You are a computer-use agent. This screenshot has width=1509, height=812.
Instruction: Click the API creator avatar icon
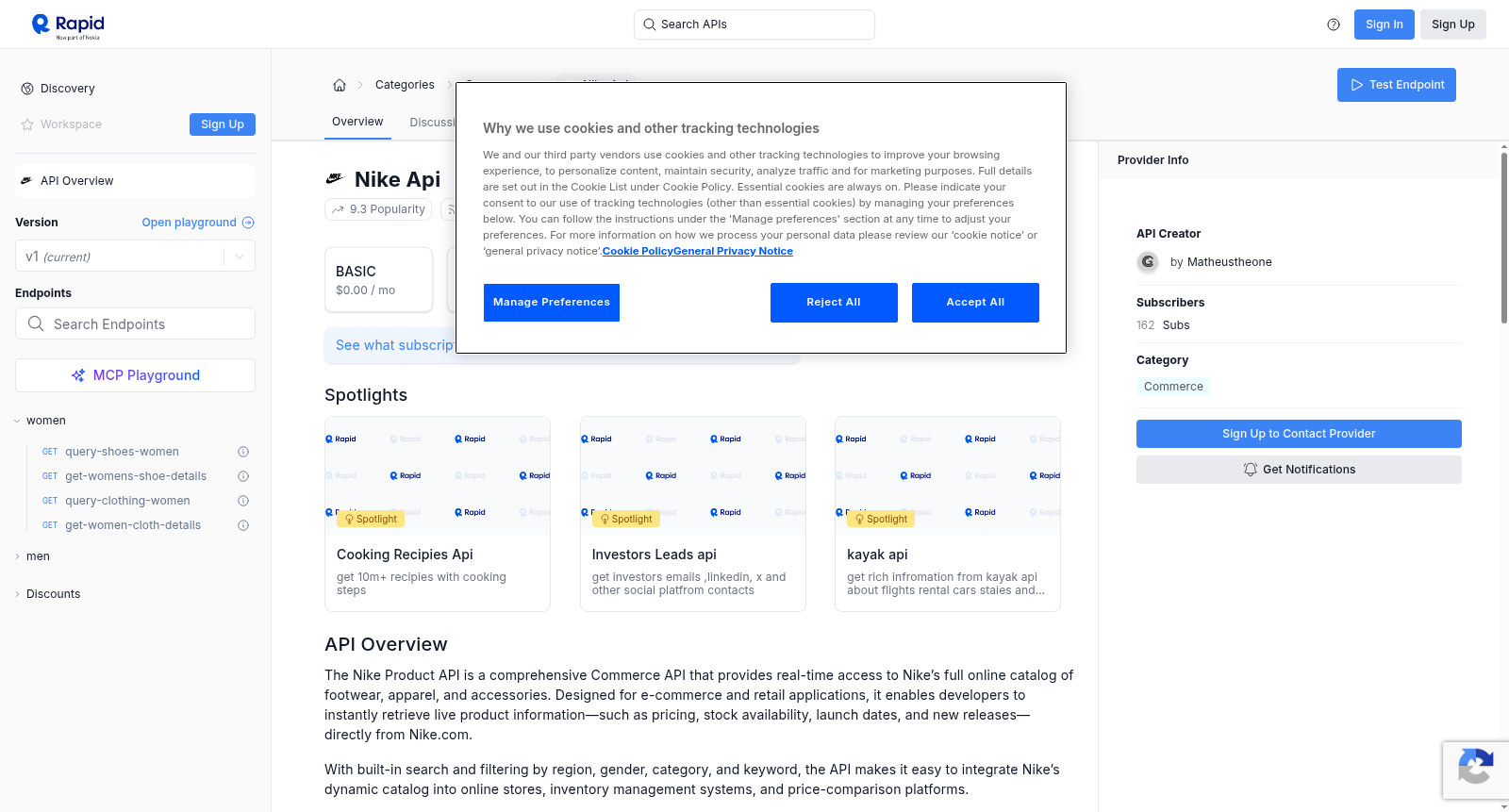coord(1148,262)
